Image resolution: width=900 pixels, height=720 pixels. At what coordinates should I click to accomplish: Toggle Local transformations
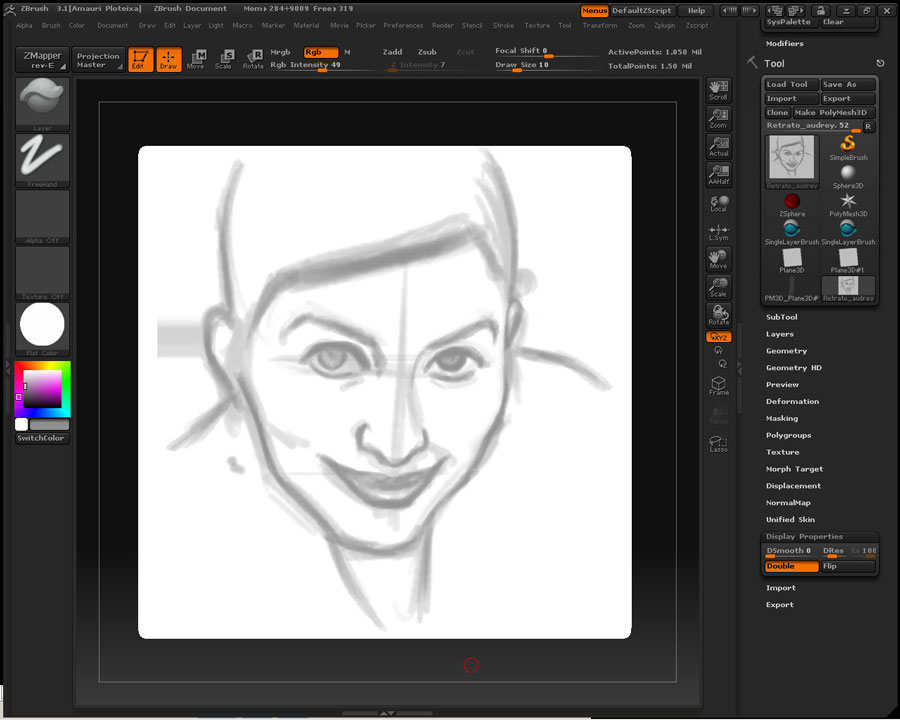[719, 203]
